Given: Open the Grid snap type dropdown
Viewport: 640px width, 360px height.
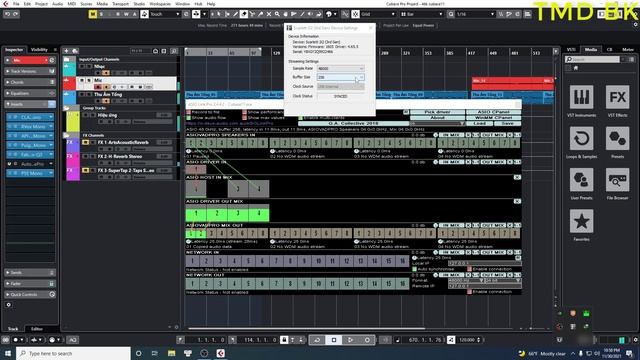Looking at the screenshot, I should (378, 14).
